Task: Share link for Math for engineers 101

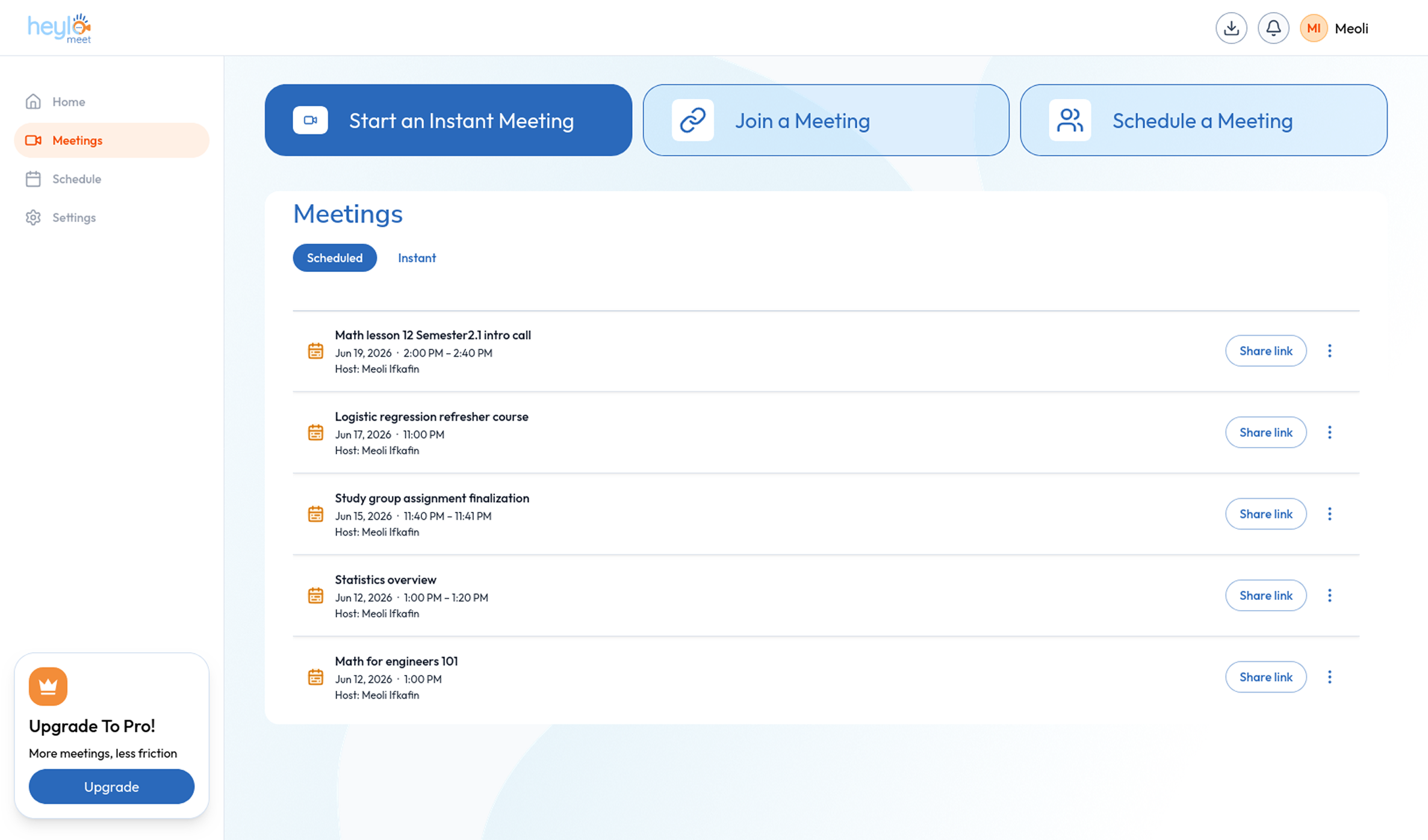Action: [1266, 677]
